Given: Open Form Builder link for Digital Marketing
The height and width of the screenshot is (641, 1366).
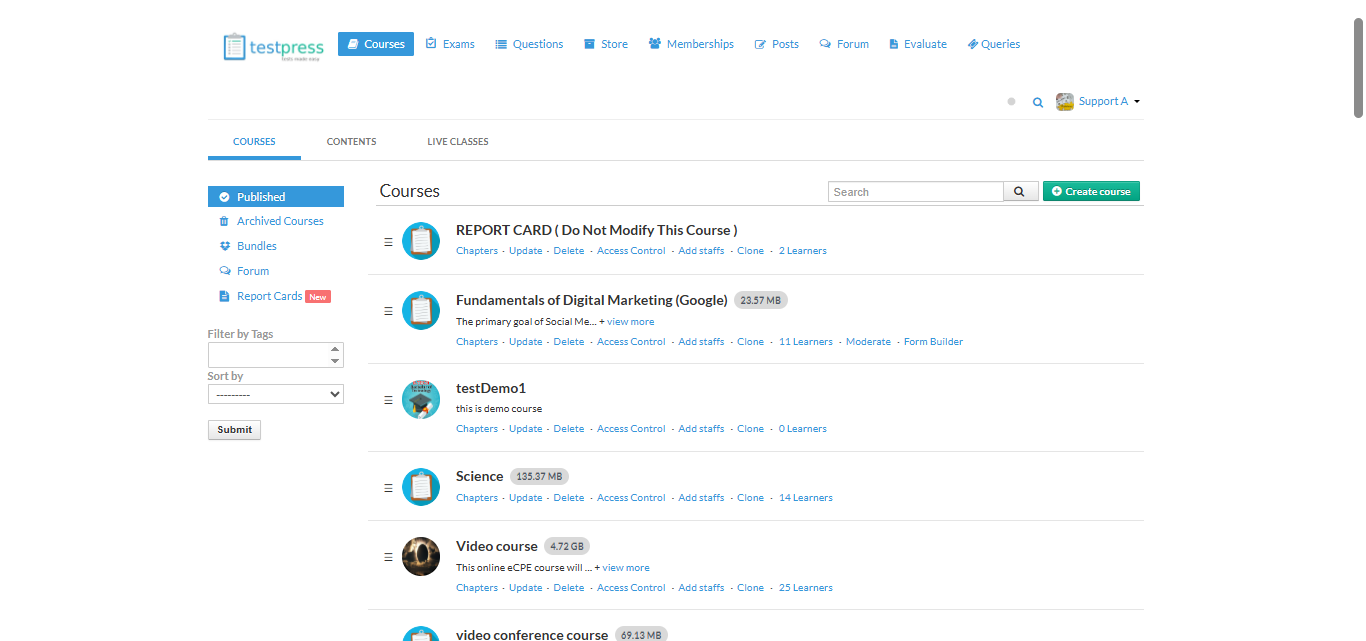Looking at the screenshot, I should click(x=933, y=342).
